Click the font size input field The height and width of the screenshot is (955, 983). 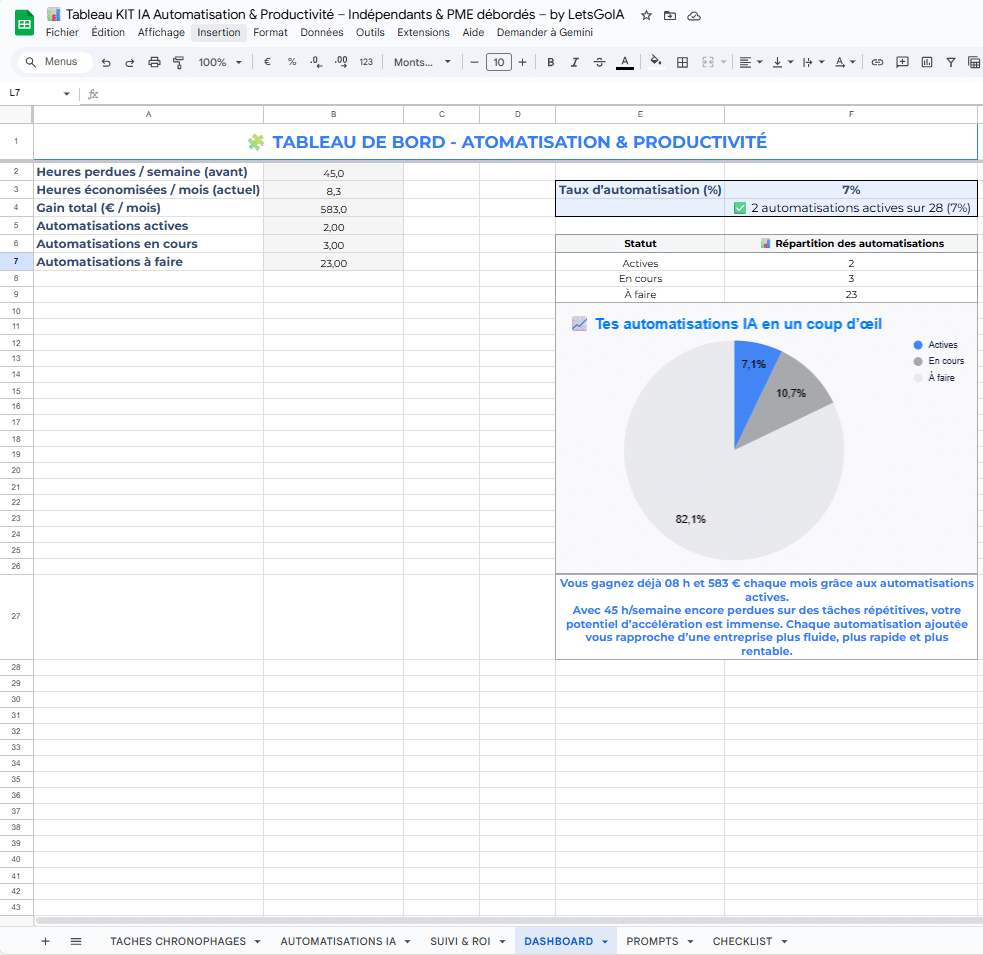[x=498, y=62]
